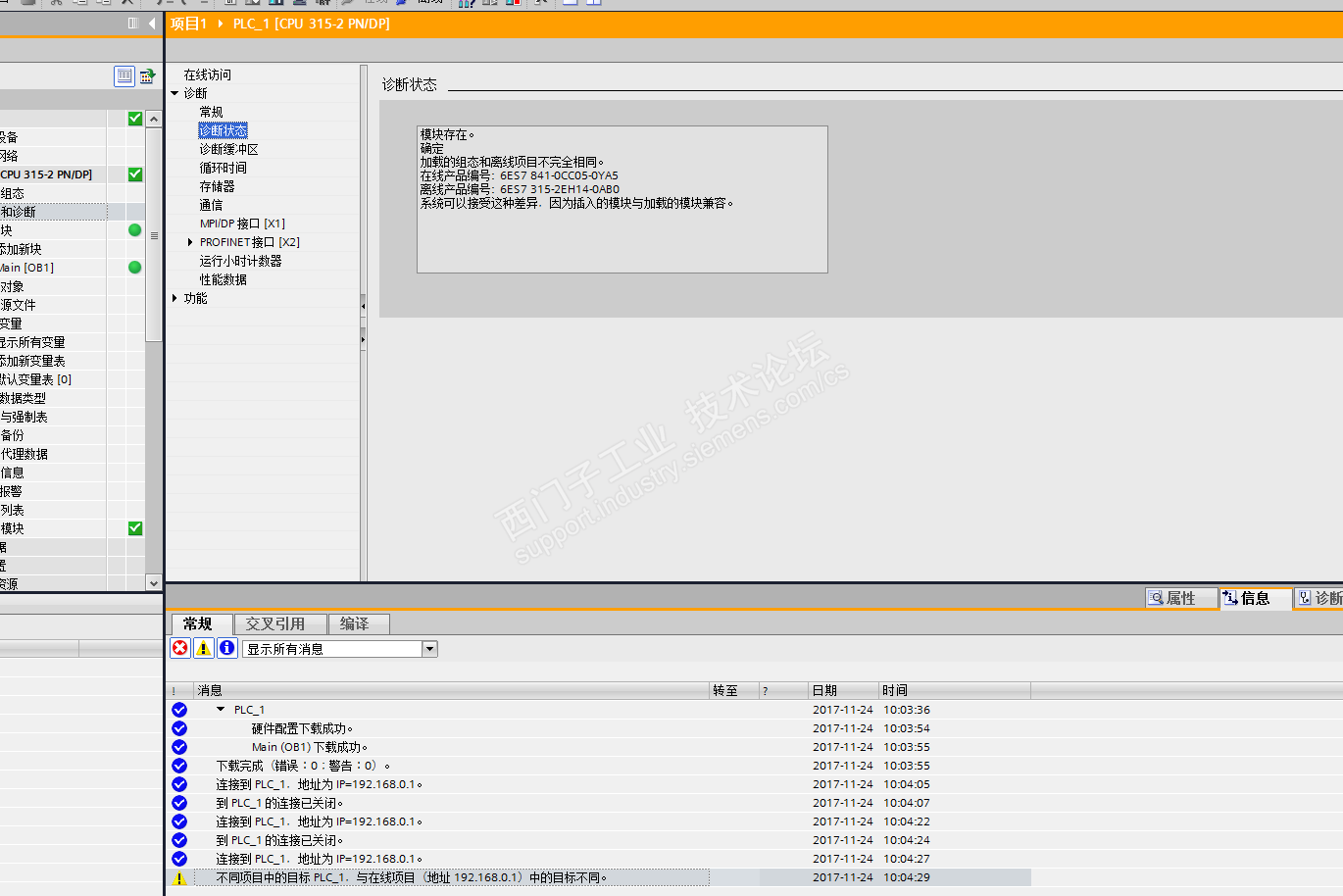The width and height of the screenshot is (1343, 896).
Task: Click the project tree scrollbar down arrow
Action: [x=154, y=583]
